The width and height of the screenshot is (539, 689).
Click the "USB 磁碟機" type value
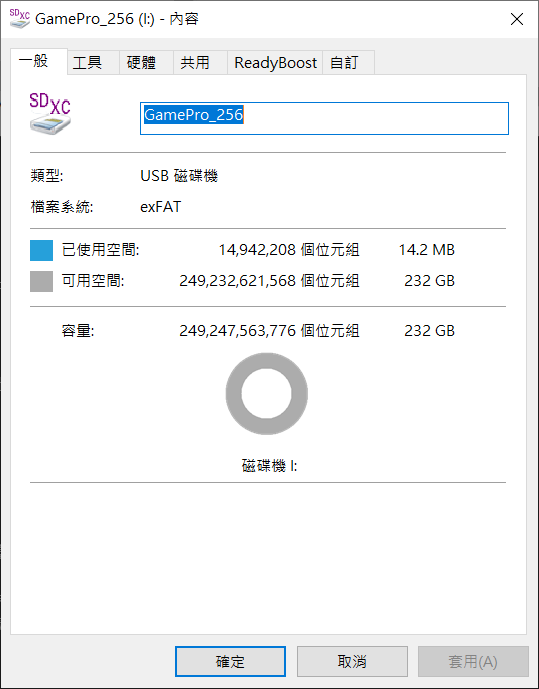179,176
